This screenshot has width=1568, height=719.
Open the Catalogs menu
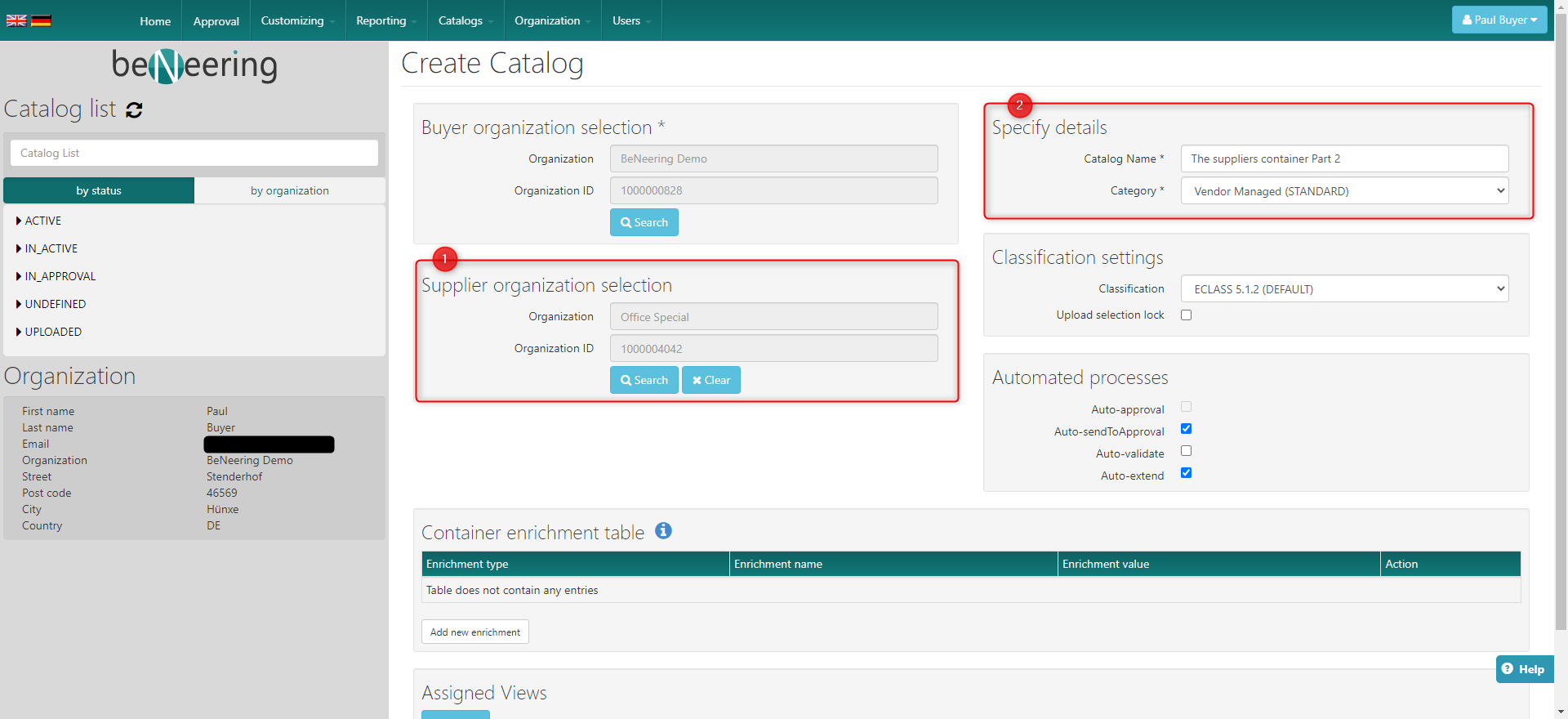[x=465, y=20]
